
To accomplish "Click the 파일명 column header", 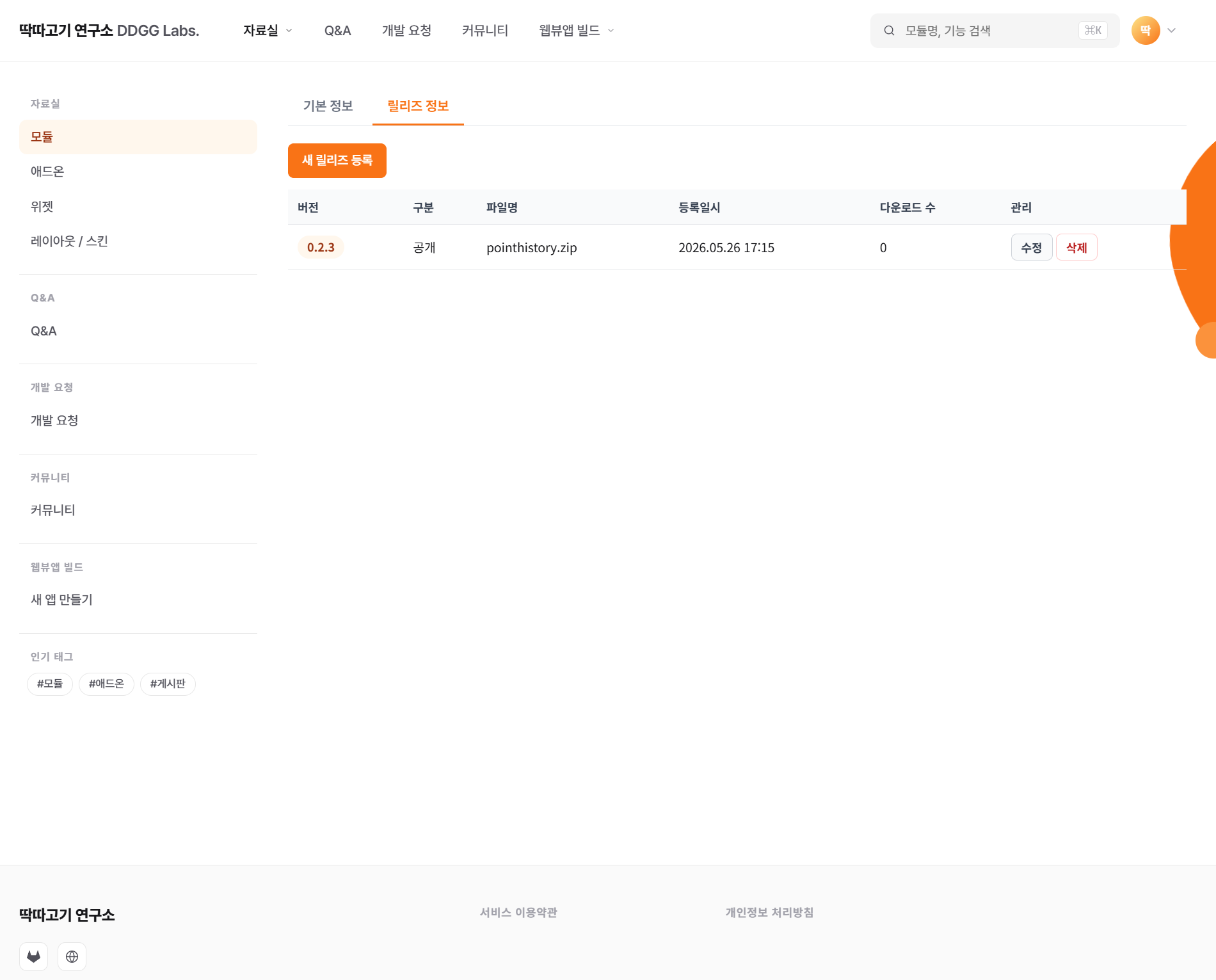I will [502, 207].
